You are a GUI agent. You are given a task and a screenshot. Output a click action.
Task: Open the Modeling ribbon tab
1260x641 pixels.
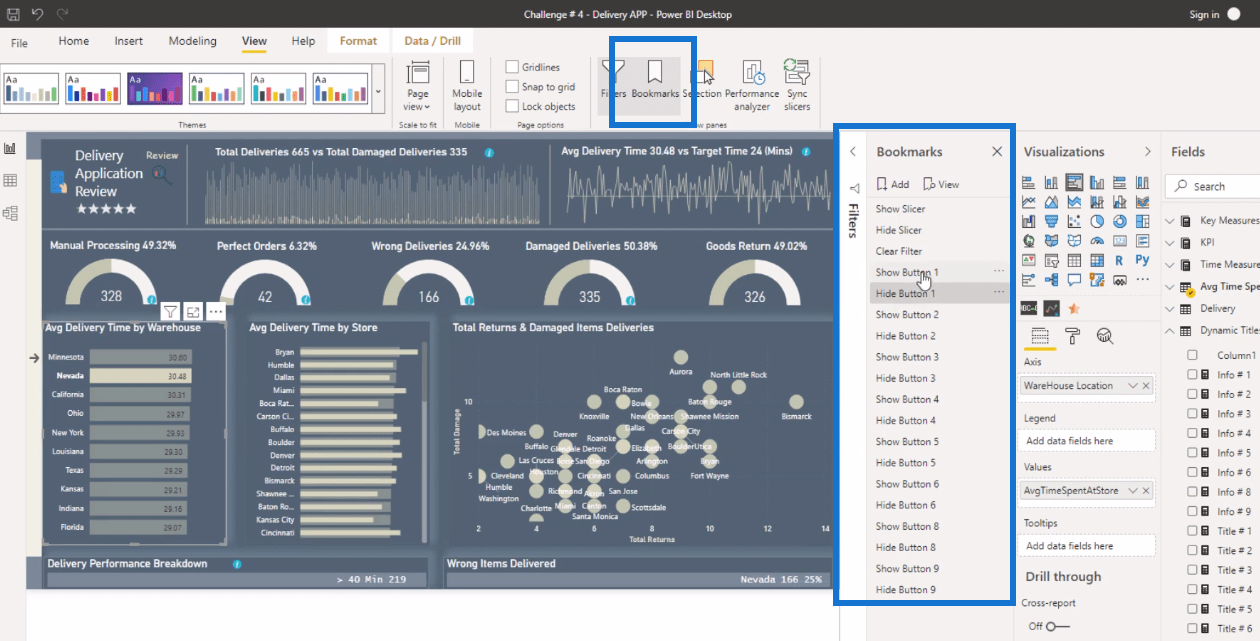tap(192, 41)
